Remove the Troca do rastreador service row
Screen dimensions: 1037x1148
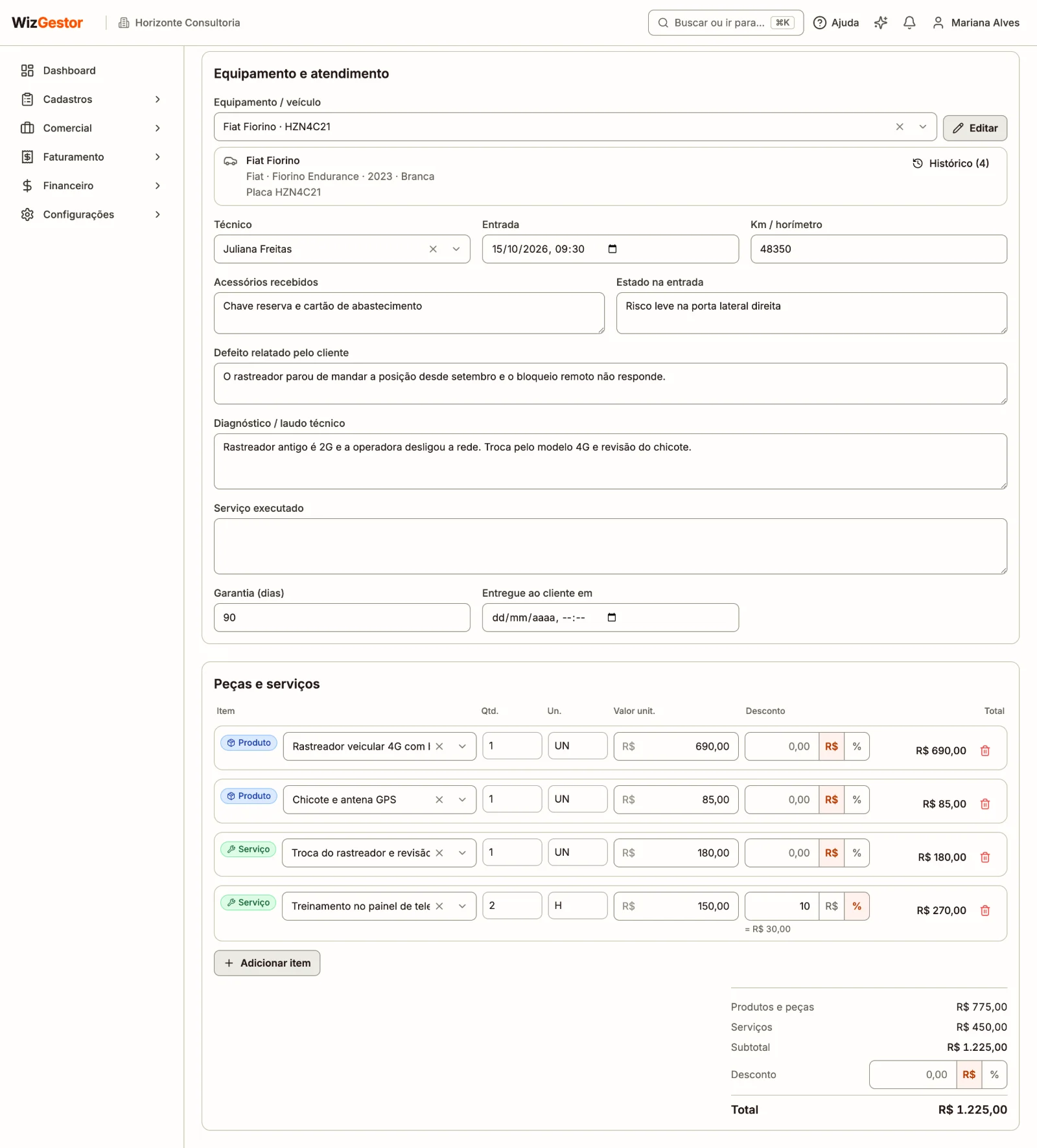pyautogui.click(x=985, y=857)
